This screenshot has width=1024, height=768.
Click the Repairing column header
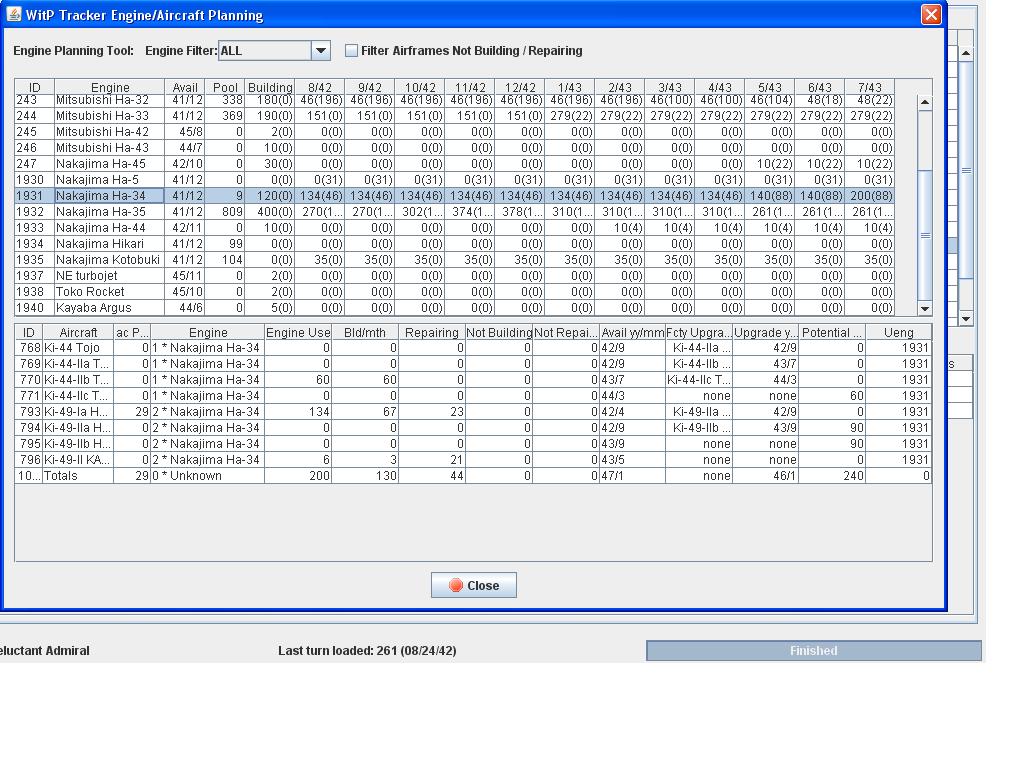pos(432,332)
